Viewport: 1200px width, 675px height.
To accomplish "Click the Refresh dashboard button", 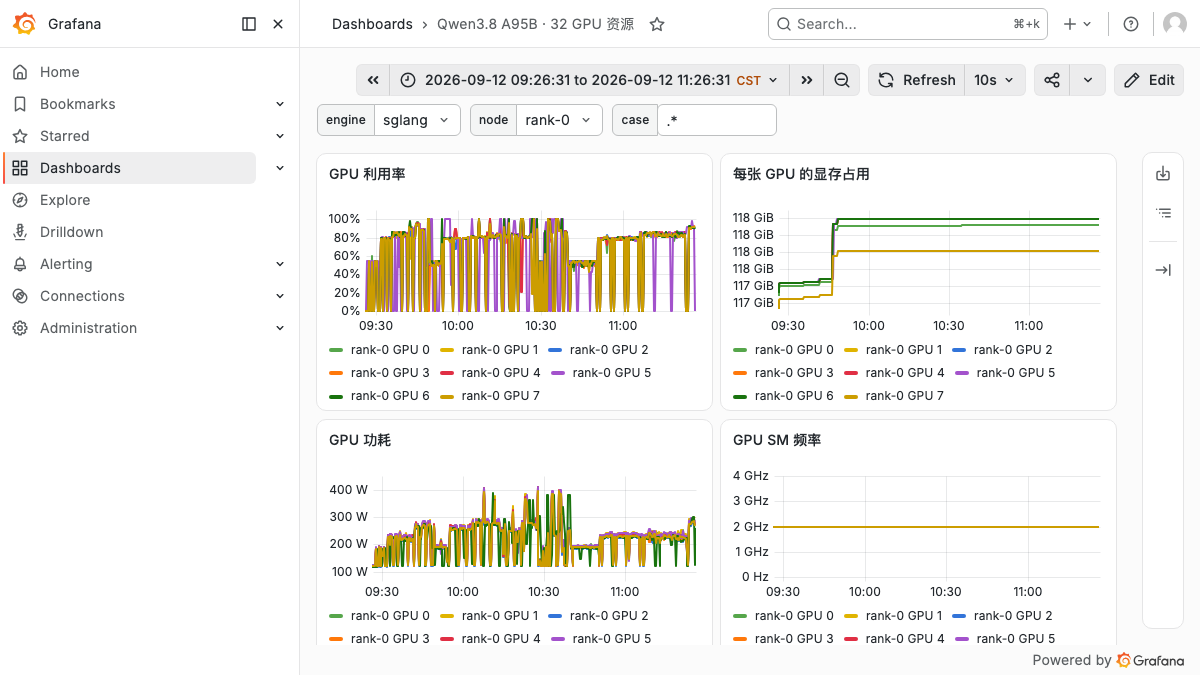I will click(917, 80).
